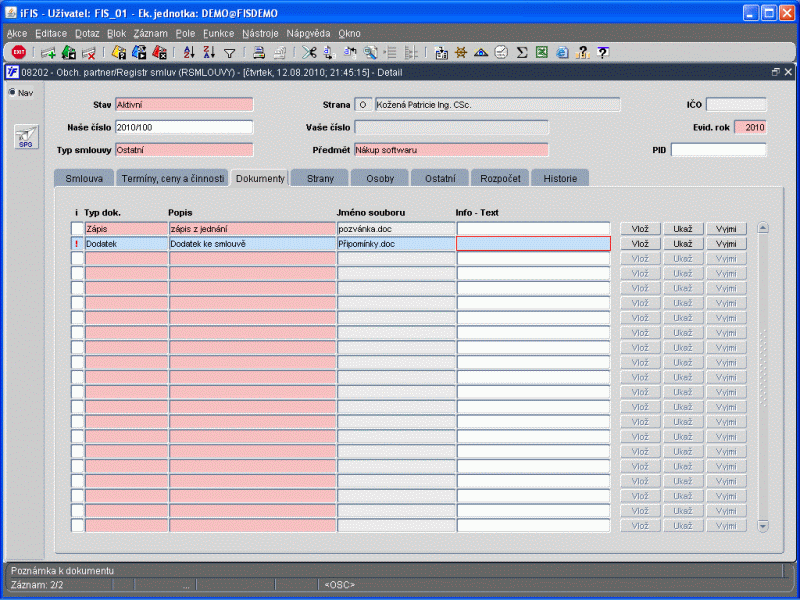
Task: Click the empty PID input field
Action: click(x=718, y=150)
